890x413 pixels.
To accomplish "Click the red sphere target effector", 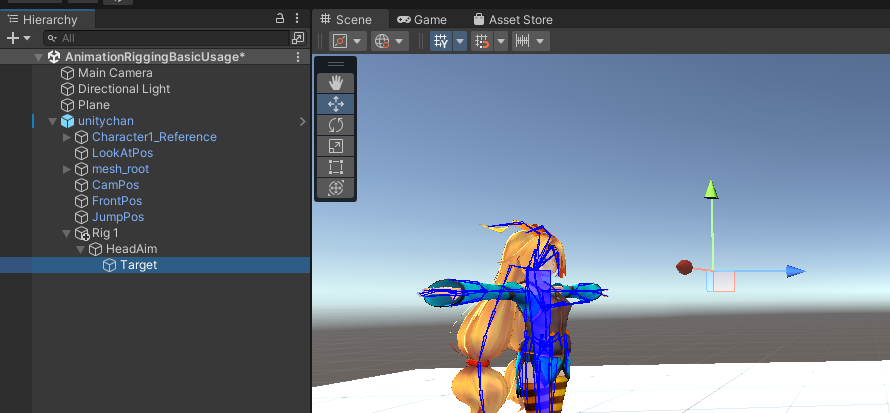I will pyautogui.click(x=685, y=267).
